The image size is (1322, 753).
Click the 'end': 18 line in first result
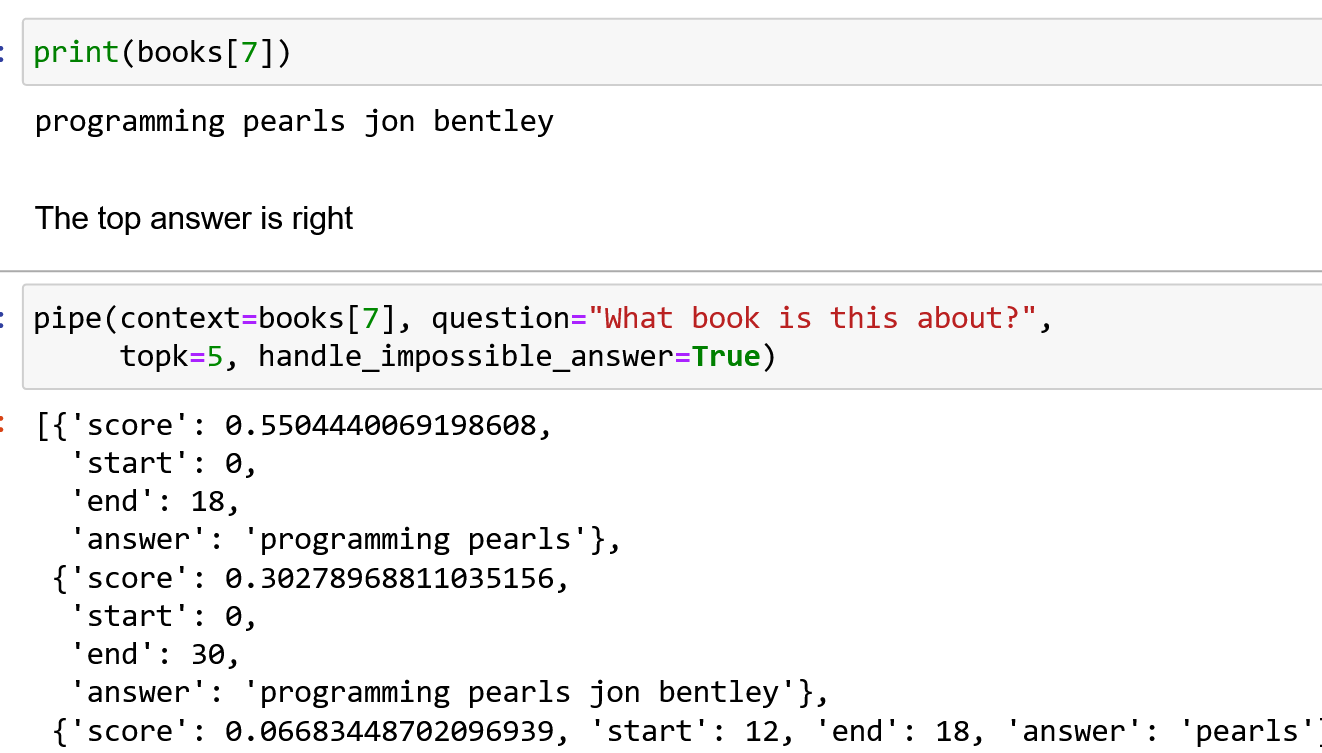(153, 502)
